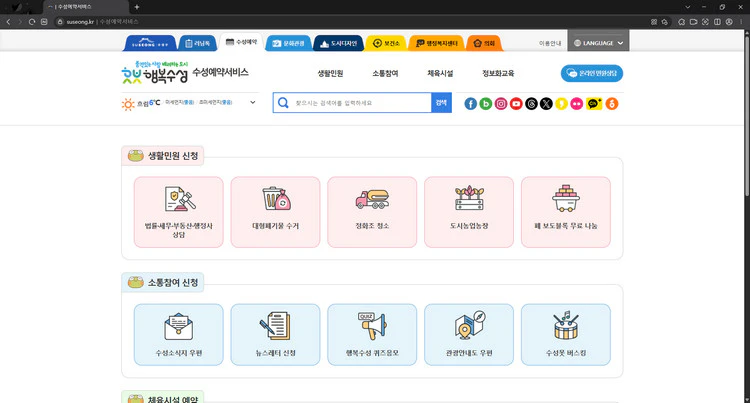Open the Threads social icon
Screen dimensions: 750x403
[531, 104]
